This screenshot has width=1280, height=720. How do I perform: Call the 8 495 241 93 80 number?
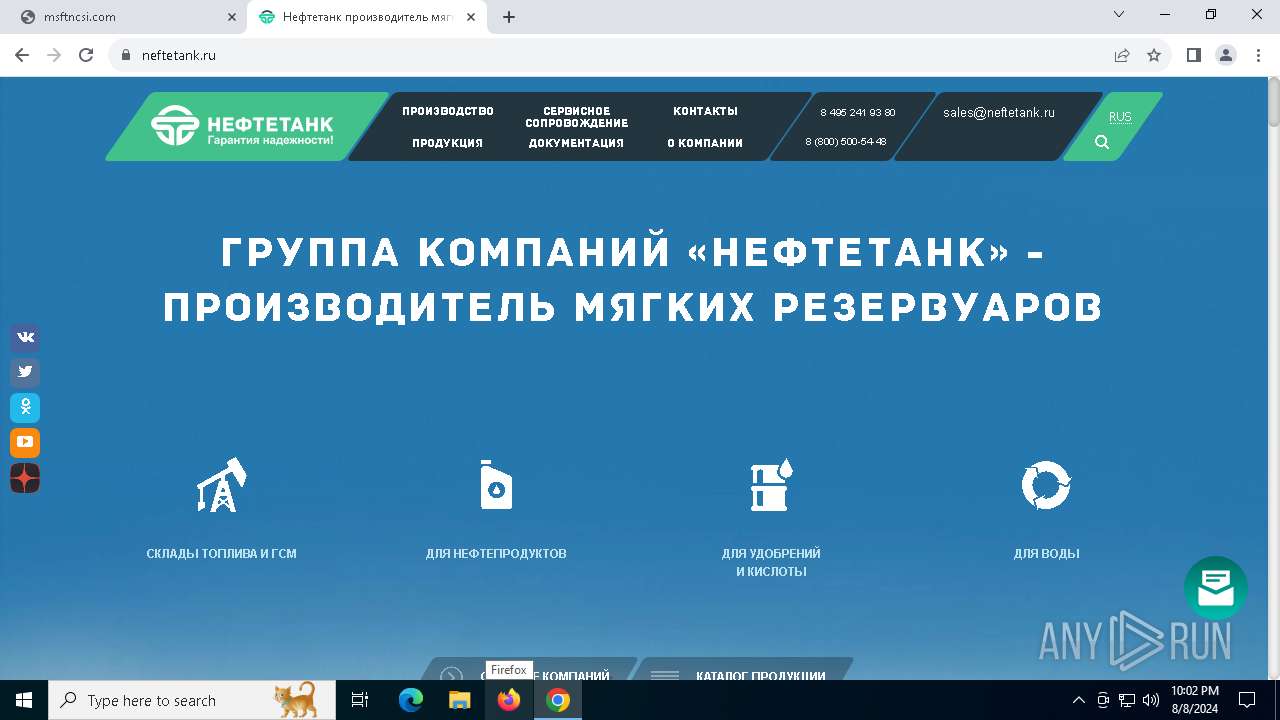click(x=857, y=113)
